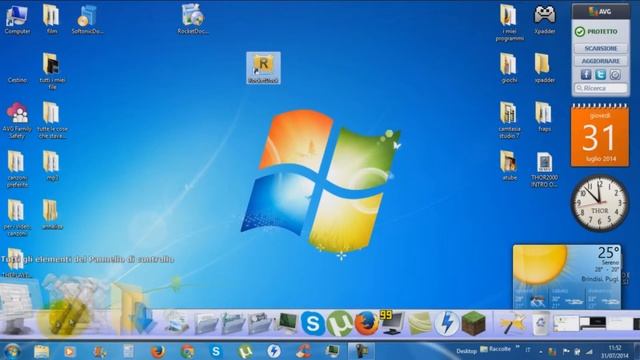This screenshot has width=640, height=360.
Task: Click the IT language indicator
Action: [528, 350]
